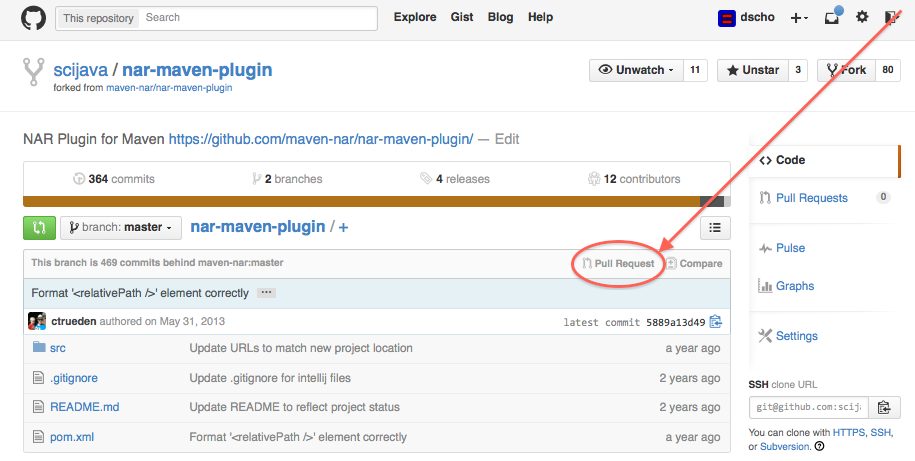The width and height of the screenshot is (915, 461).
Task: Open latest commit 5889a13d49 hash
Action: 676,322
